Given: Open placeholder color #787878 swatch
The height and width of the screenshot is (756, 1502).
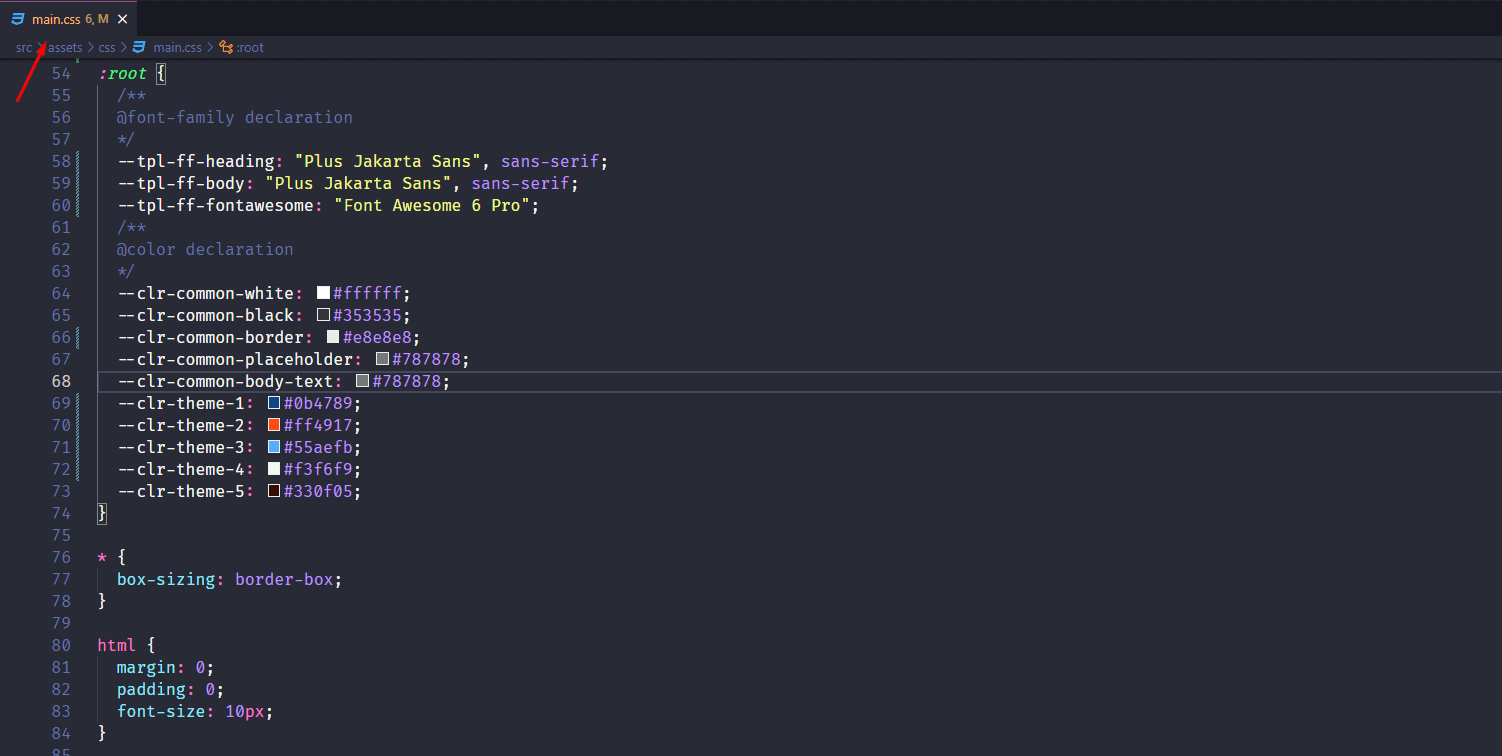Looking at the screenshot, I should [382, 359].
